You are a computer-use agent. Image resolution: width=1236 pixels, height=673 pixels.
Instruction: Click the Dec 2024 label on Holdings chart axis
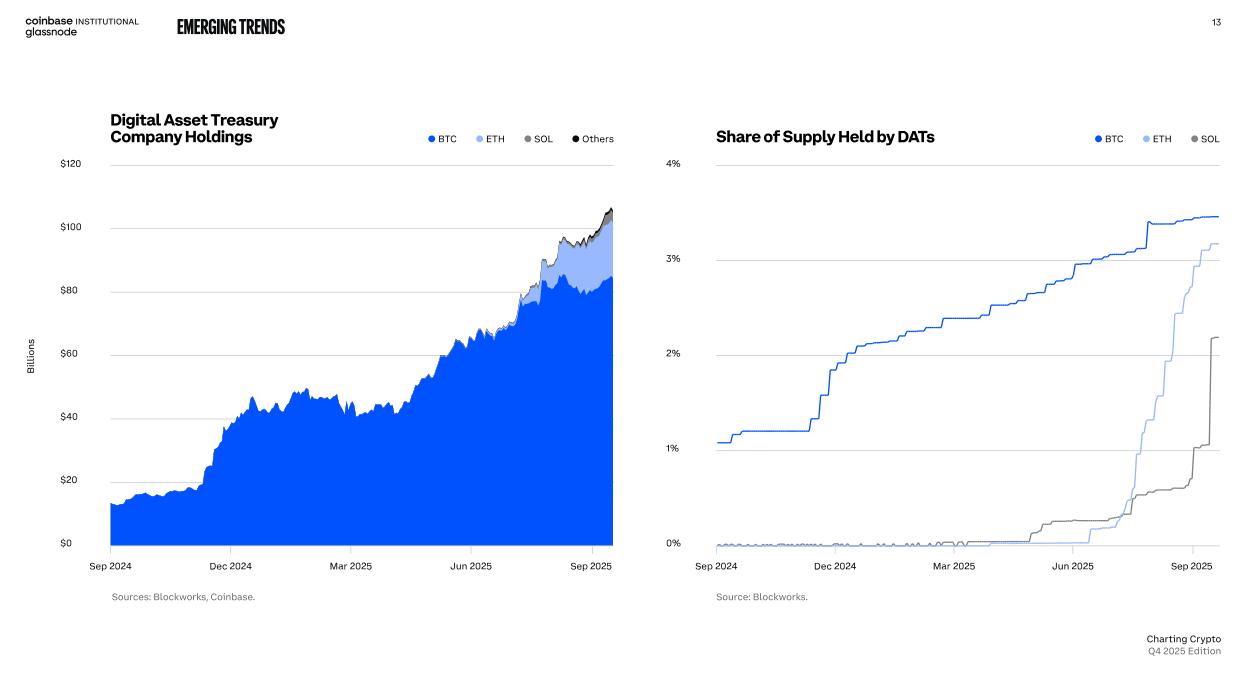tap(230, 566)
